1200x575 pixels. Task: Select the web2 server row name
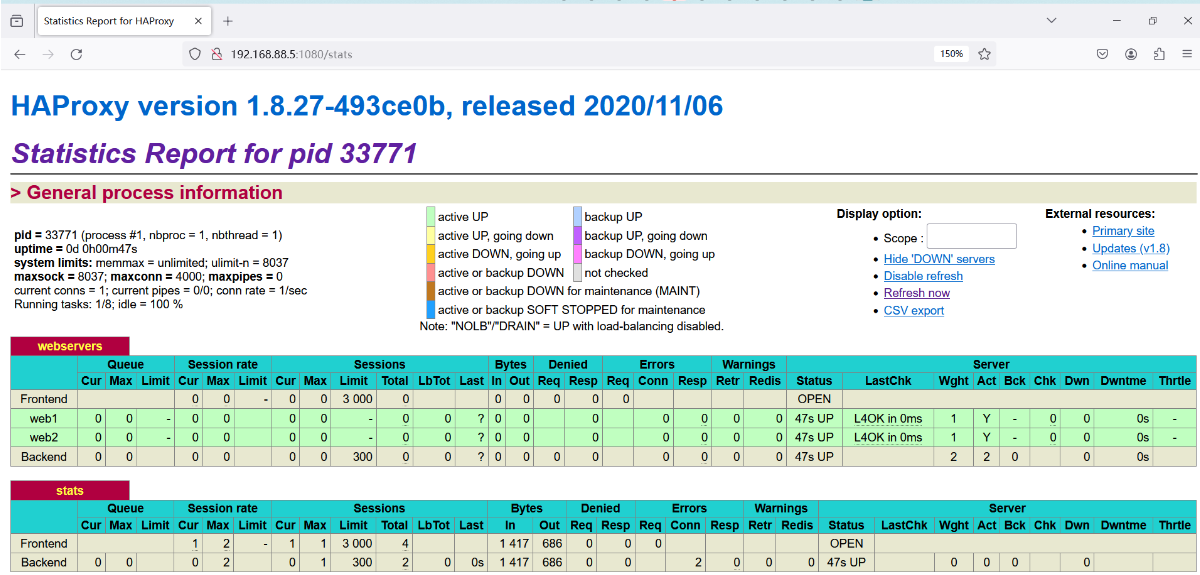click(44, 437)
